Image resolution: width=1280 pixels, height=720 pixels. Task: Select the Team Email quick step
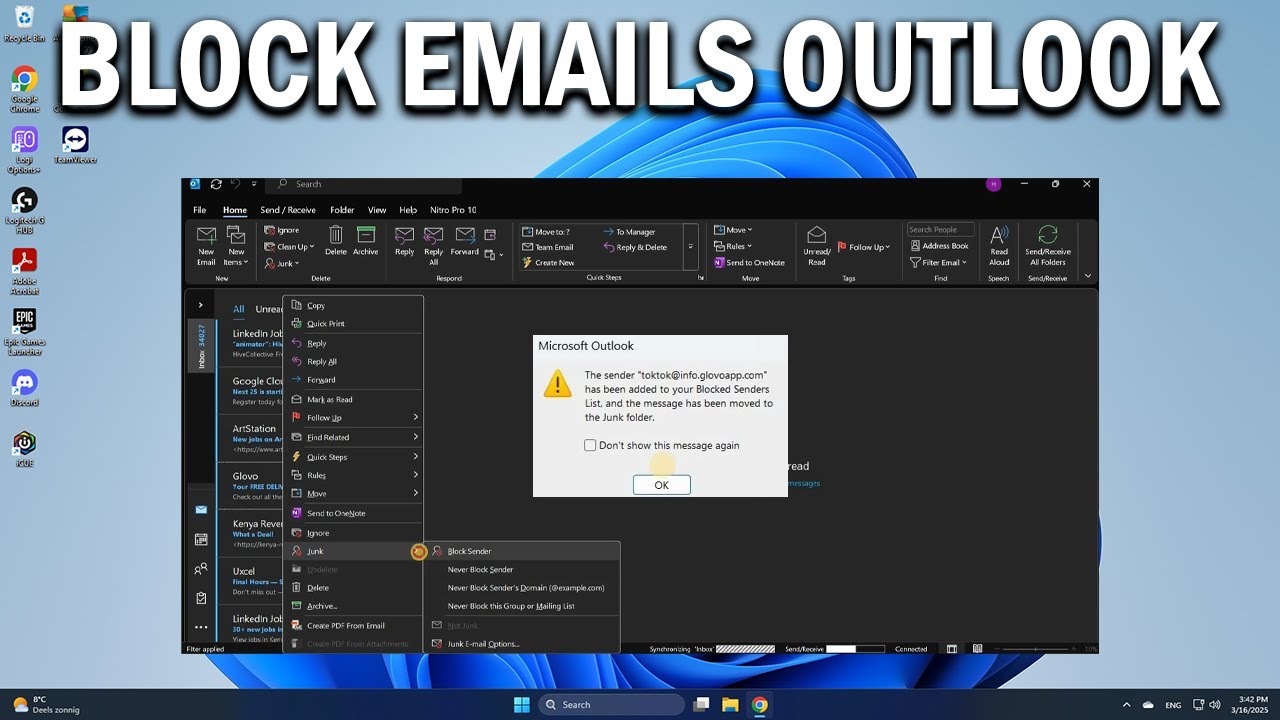(547, 247)
